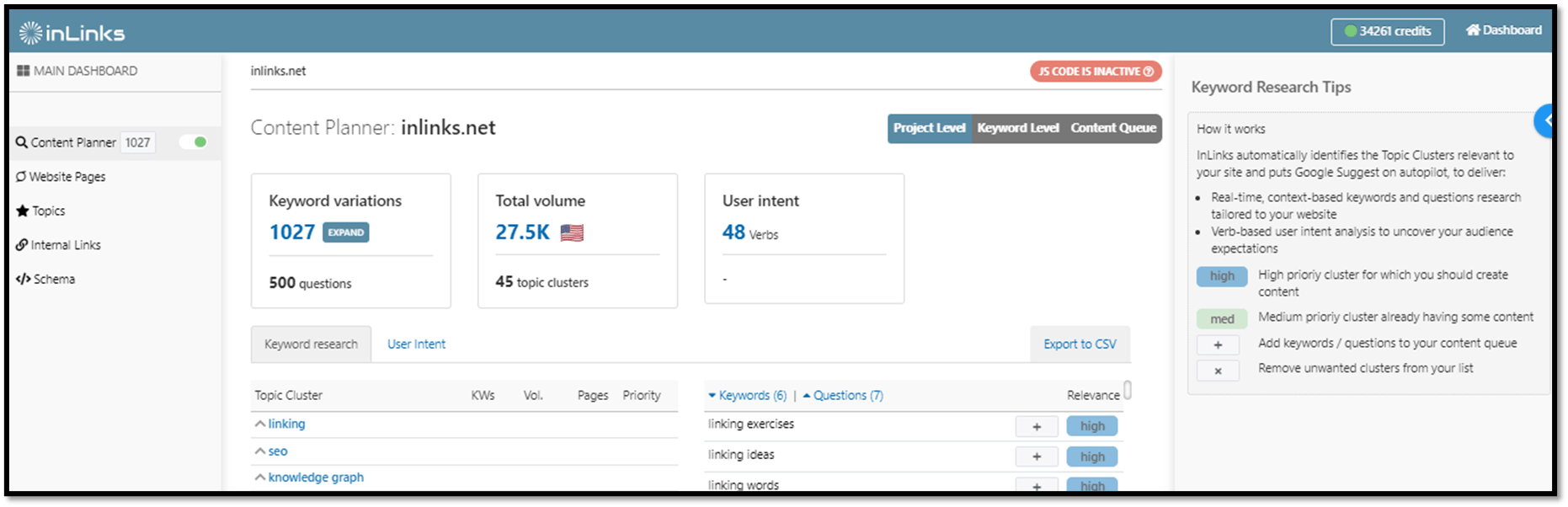The width and height of the screenshot is (1568, 507).
Task: Click the inLinks logo
Action: pyautogui.click(x=72, y=33)
